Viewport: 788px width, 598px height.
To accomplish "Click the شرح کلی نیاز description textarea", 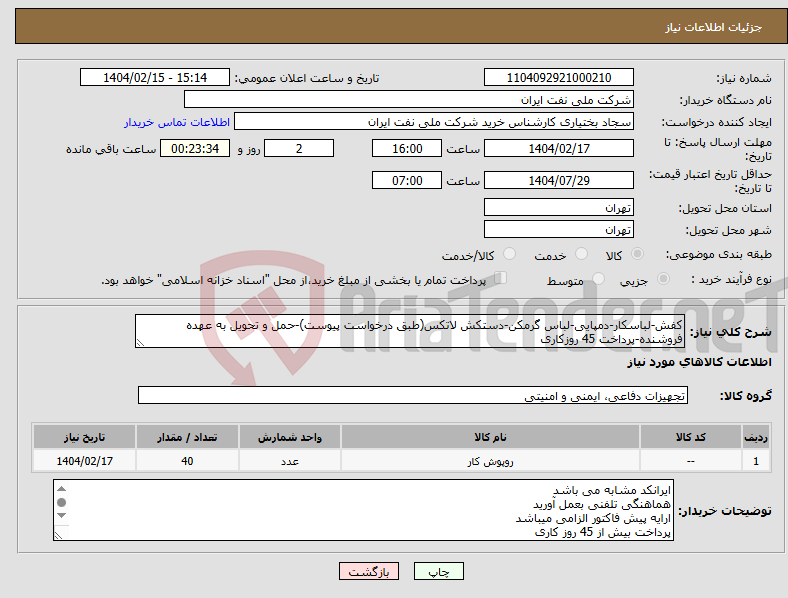I will coord(410,331).
